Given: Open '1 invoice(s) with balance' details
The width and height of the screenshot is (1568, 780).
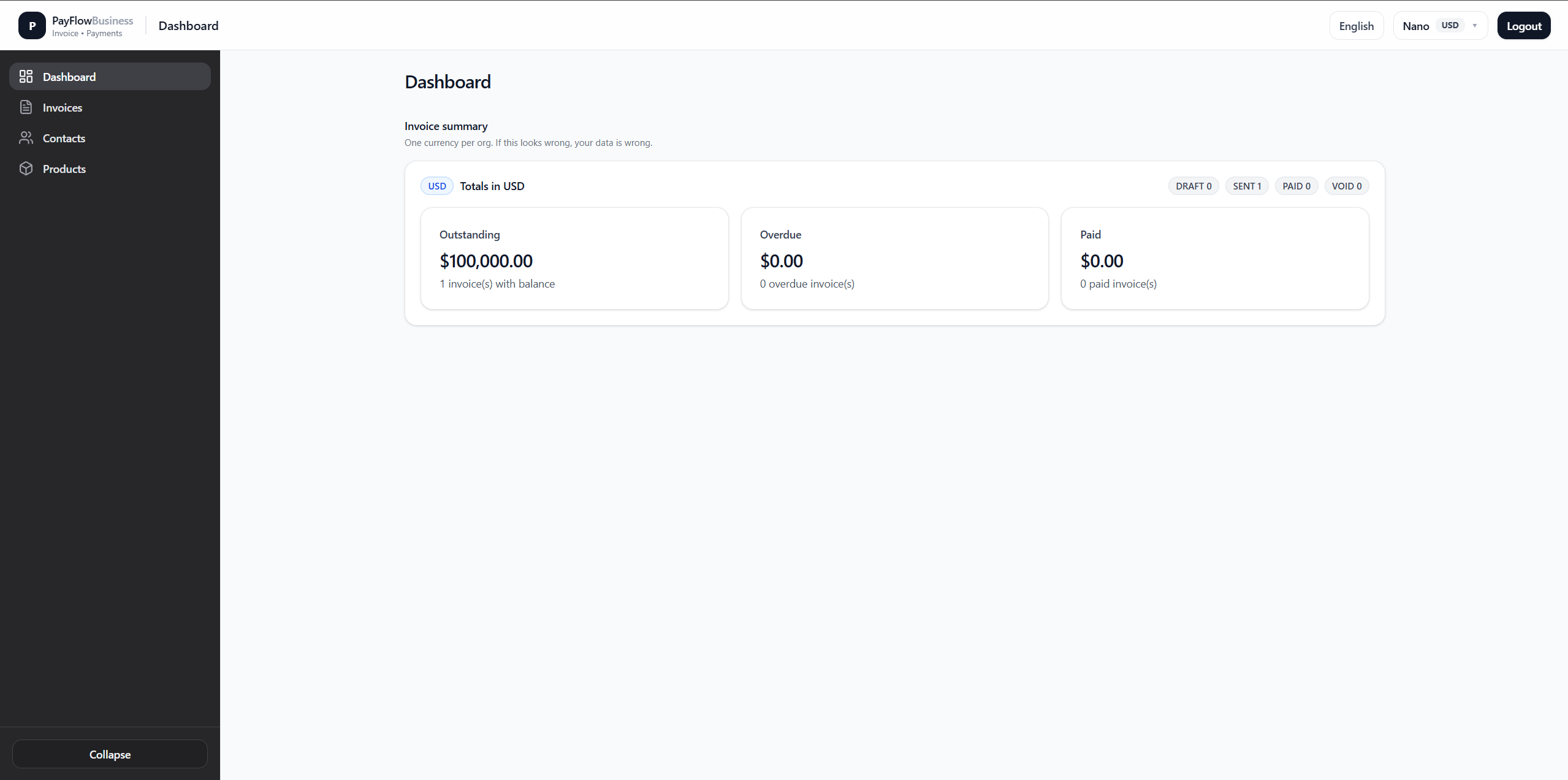Looking at the screenshot, I should 497,283.
